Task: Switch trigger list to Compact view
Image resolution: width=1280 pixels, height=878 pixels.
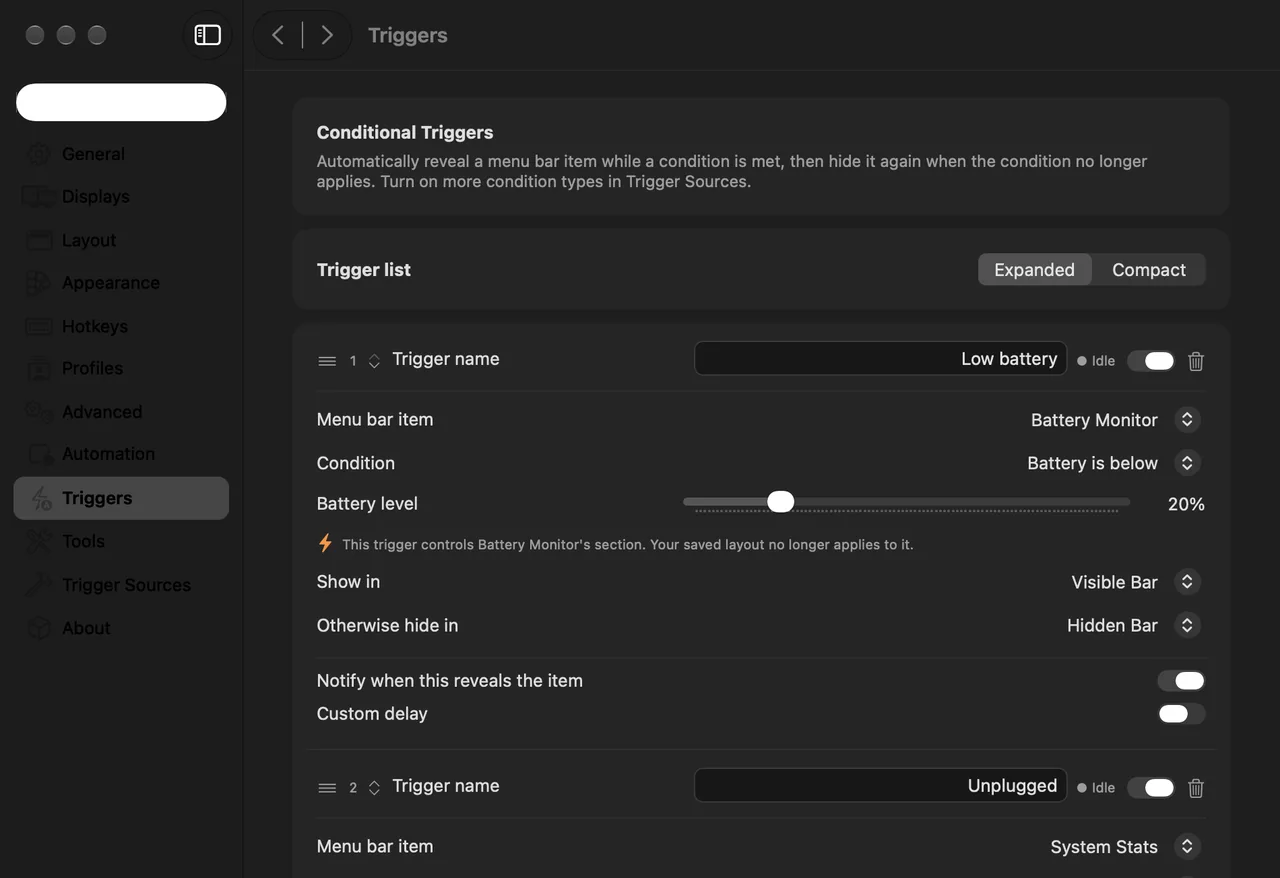Action: click(1148, 270)
